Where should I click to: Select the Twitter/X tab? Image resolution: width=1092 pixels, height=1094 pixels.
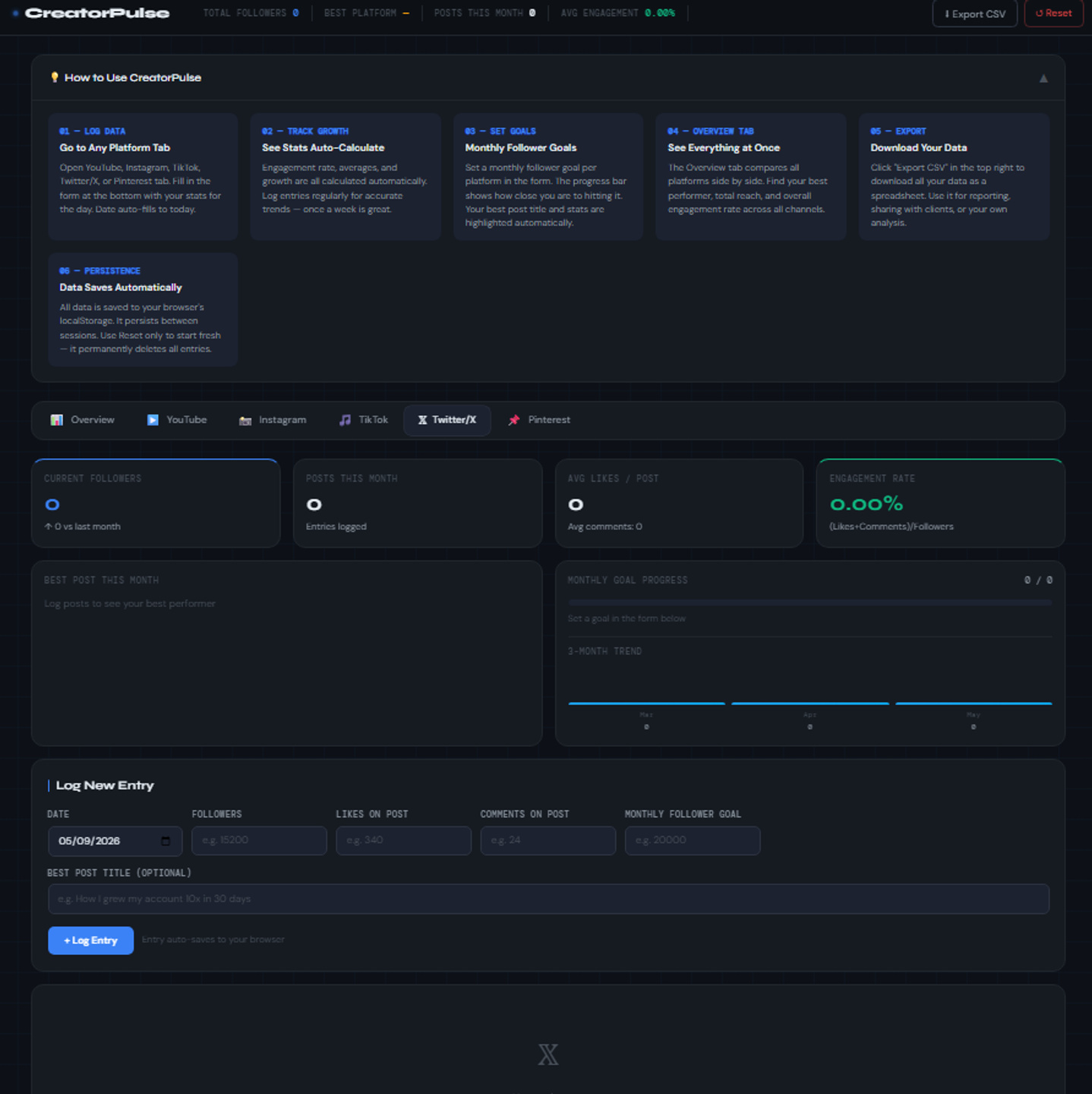click(x=447, y=420)
